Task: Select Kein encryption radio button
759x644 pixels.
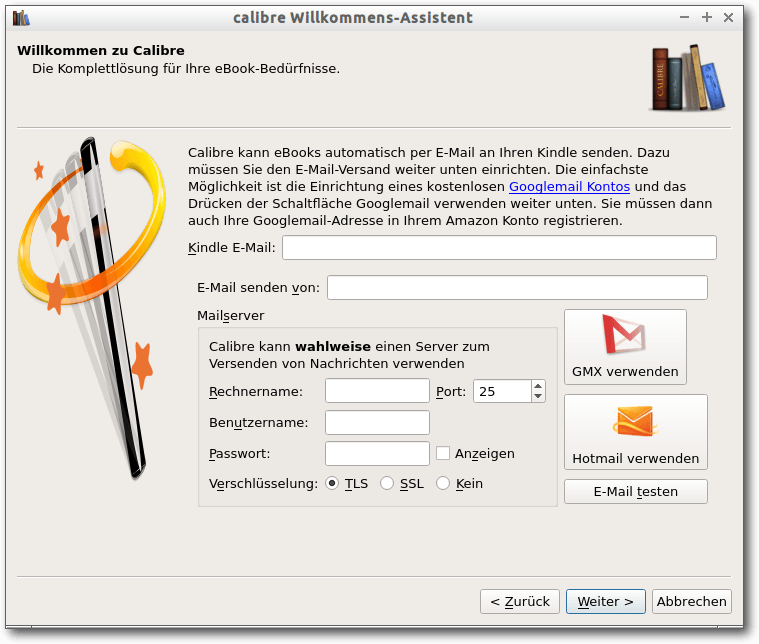Action: coord(443,483)
